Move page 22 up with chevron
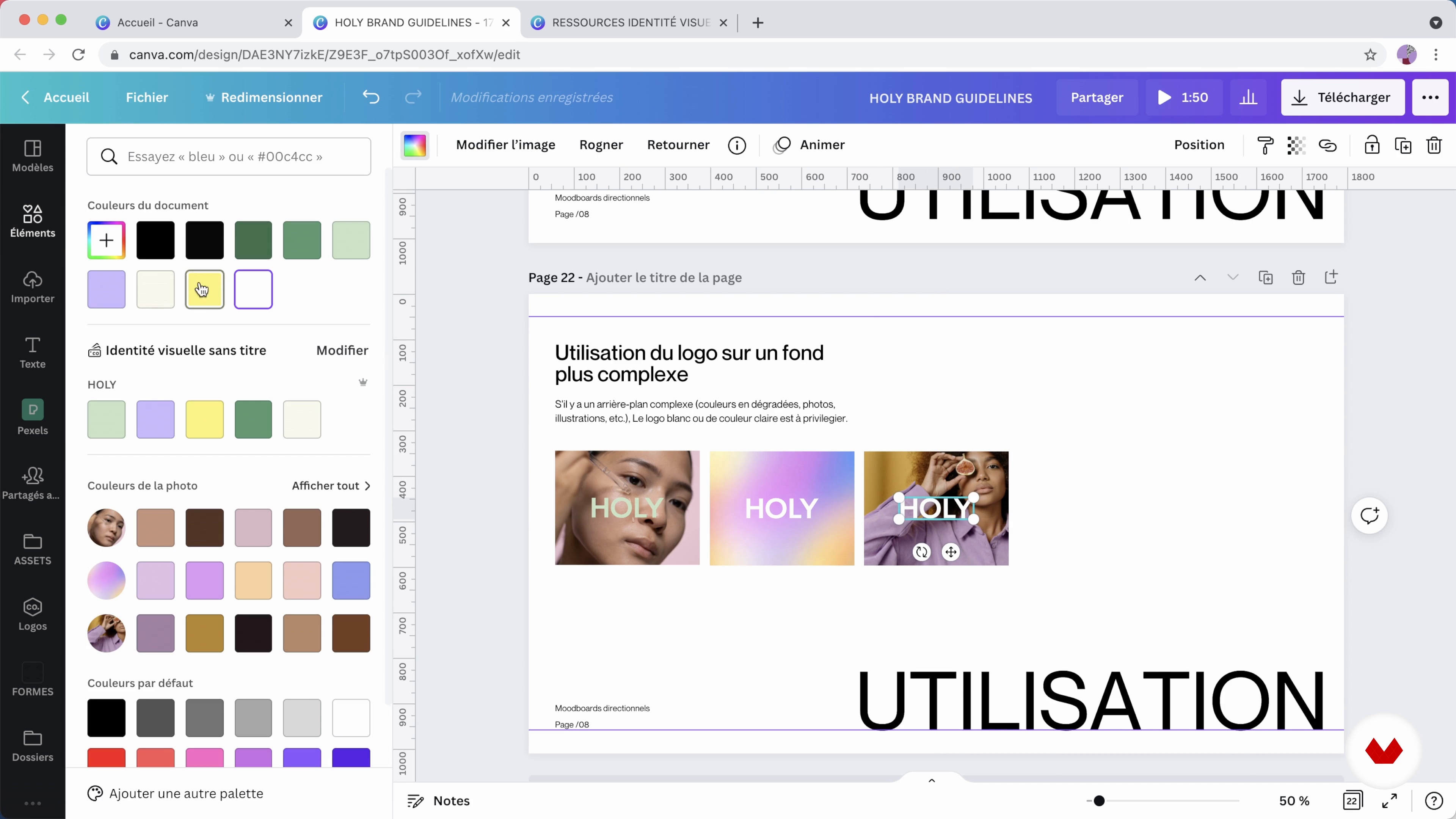The image size is (1456, 819). click(x=1200, y=278)
